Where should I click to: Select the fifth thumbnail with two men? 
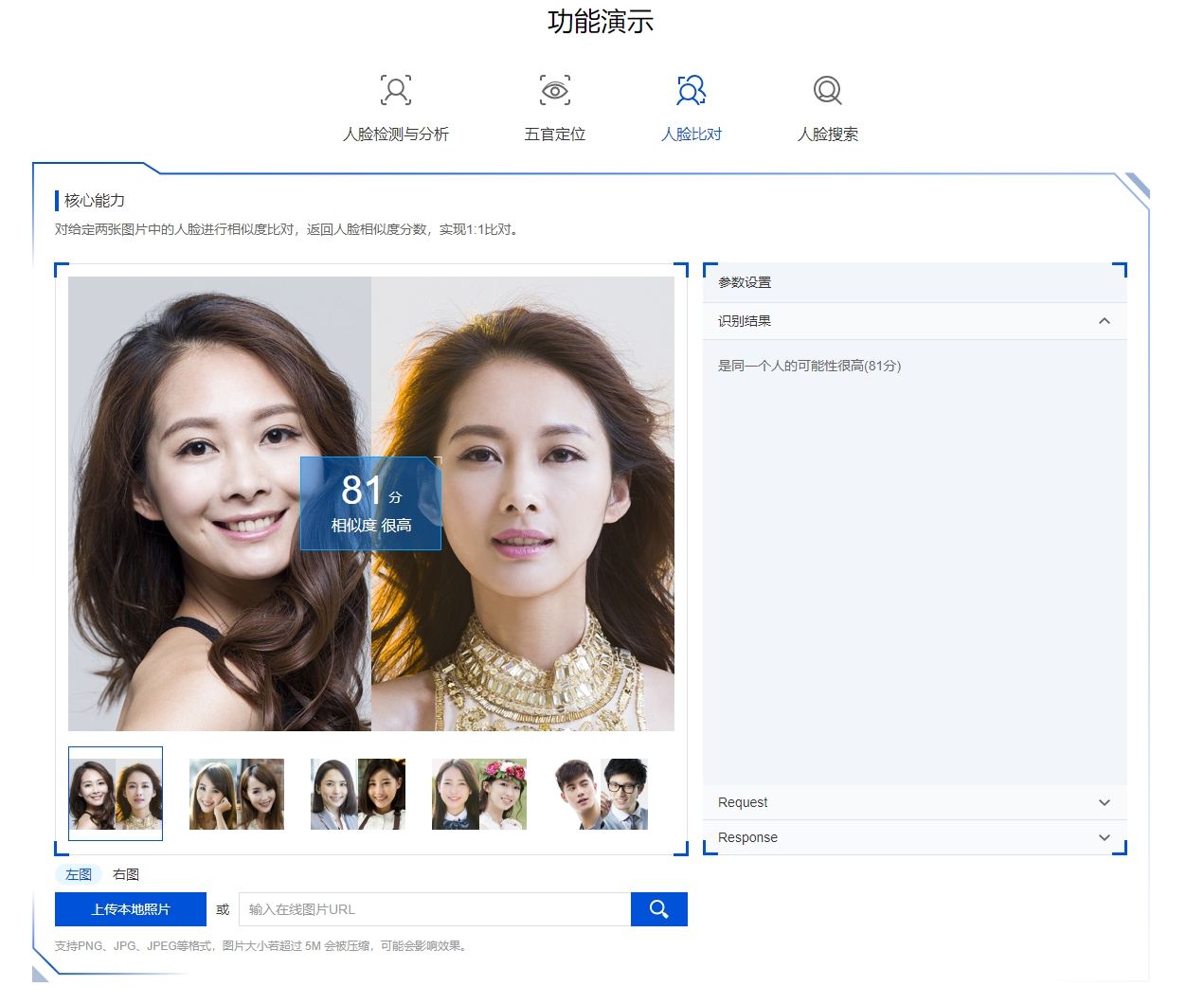[x=601, y=794]
